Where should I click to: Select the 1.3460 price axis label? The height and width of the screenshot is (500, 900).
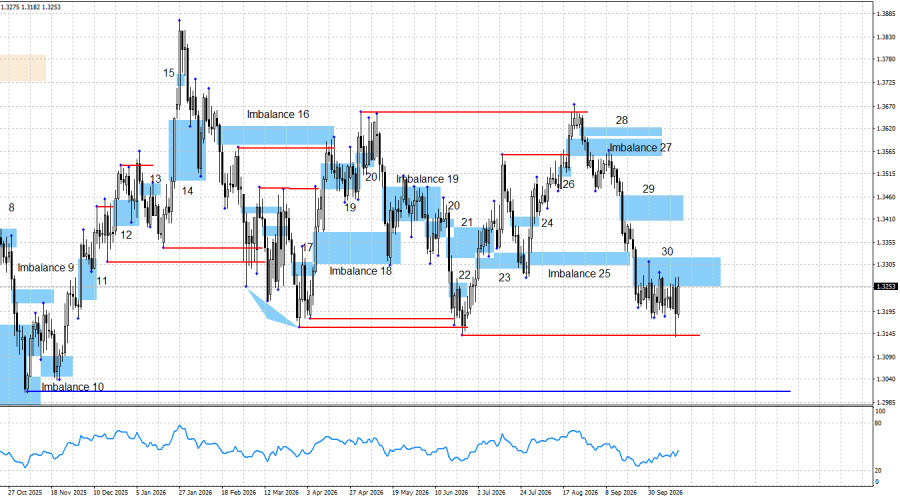[886, 197]
